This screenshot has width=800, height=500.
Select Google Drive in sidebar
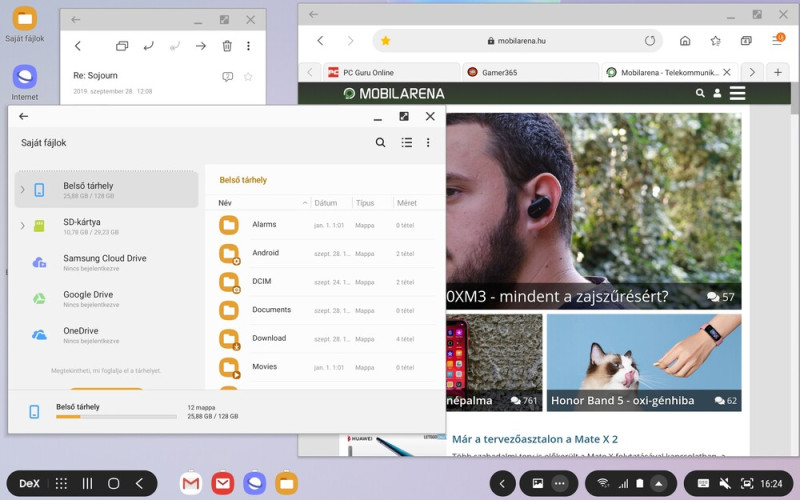pos(106,298)
